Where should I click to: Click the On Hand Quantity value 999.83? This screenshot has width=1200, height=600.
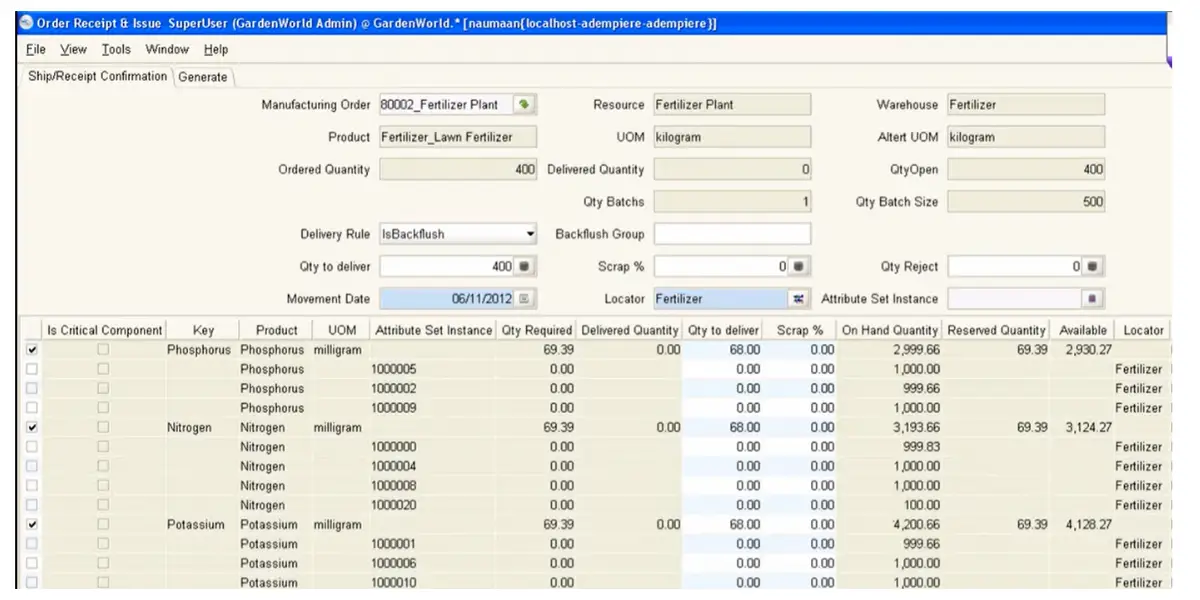point(922,447)
